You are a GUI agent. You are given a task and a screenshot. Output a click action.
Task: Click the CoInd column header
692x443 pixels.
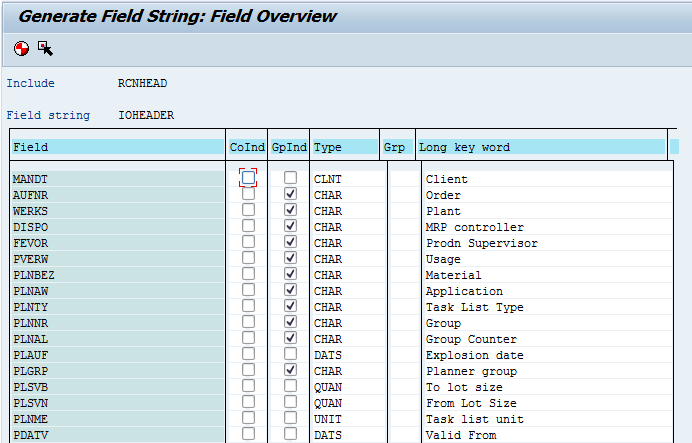click(x=247, y=147)
